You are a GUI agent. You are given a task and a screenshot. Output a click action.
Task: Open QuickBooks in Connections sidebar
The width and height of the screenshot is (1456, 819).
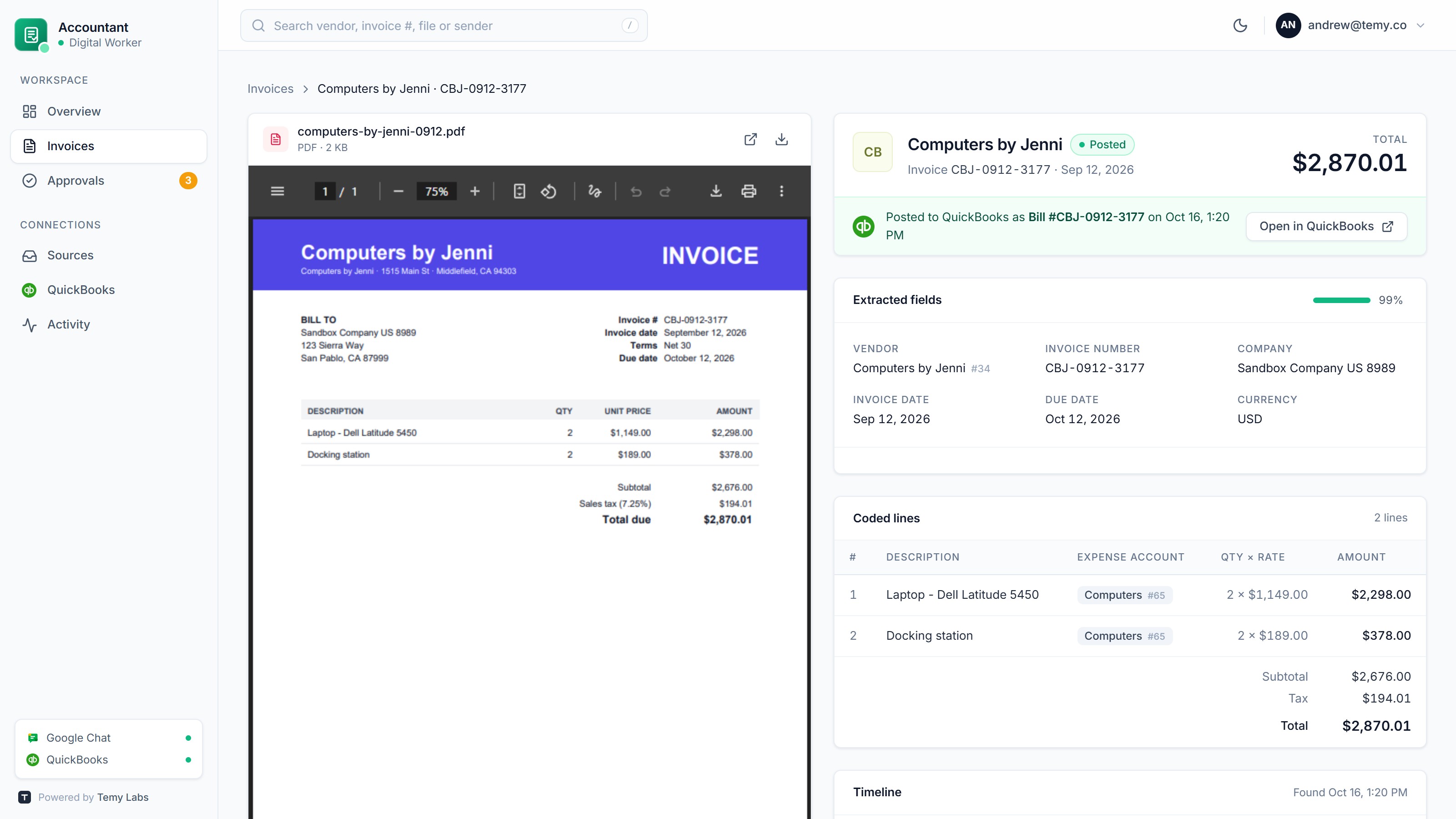tap(109, 289)
